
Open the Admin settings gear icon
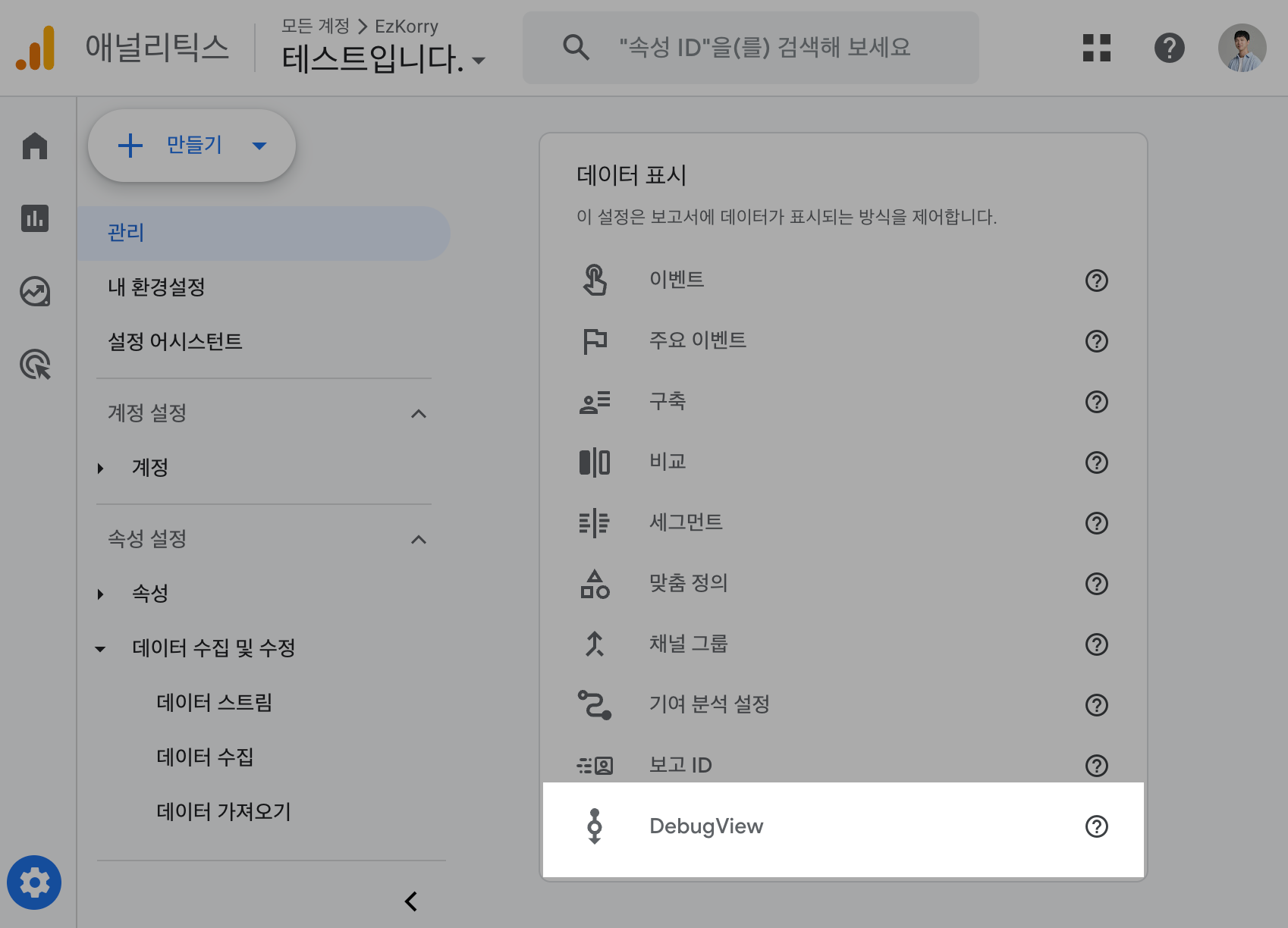pyautogui.click(x=35, y=882)
